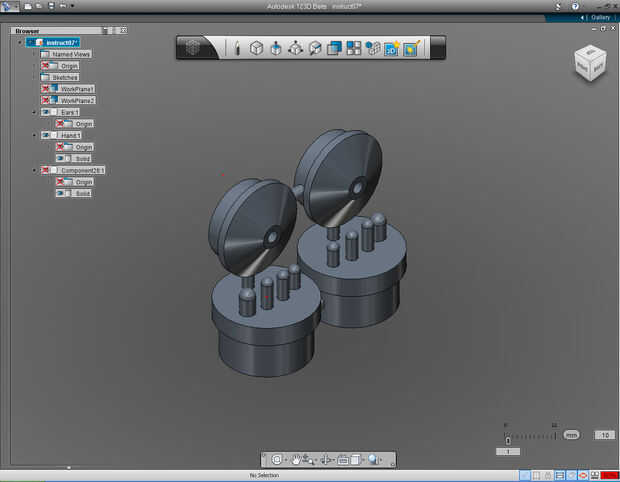The height and width of the screenshot is (482, 620).
Task: Click the ViewCube in the top right
Action: pyautogui.click(x=588, y=62)
